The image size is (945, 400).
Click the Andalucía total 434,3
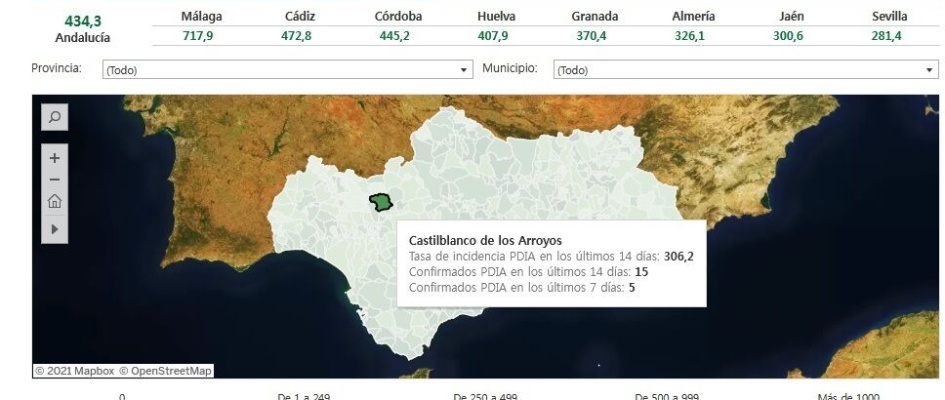pos(83,22)
